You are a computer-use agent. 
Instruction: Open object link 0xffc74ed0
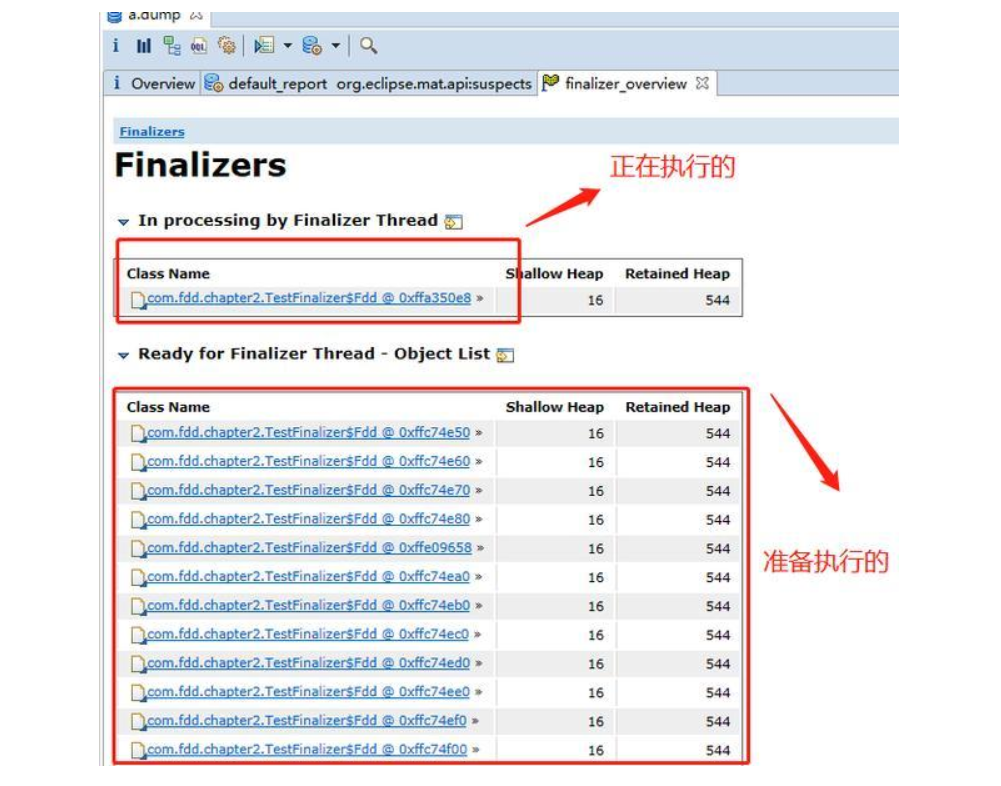pos(308,663)
